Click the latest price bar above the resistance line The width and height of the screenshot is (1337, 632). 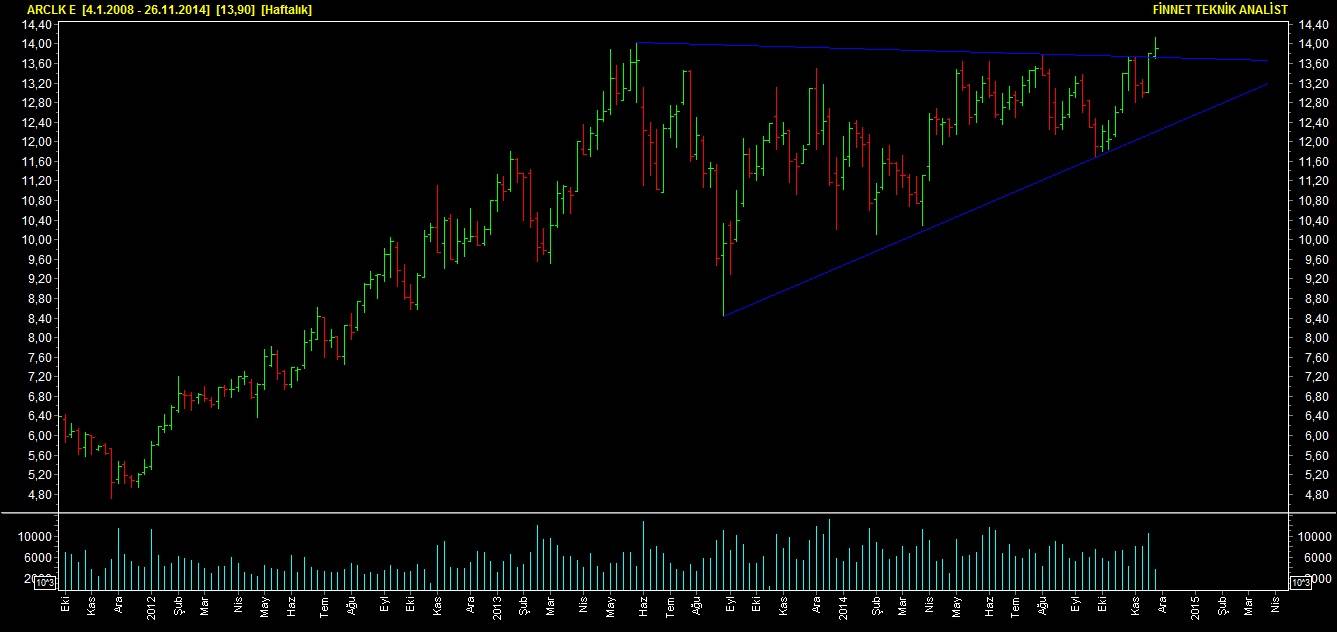click(x=1155, y=46)
